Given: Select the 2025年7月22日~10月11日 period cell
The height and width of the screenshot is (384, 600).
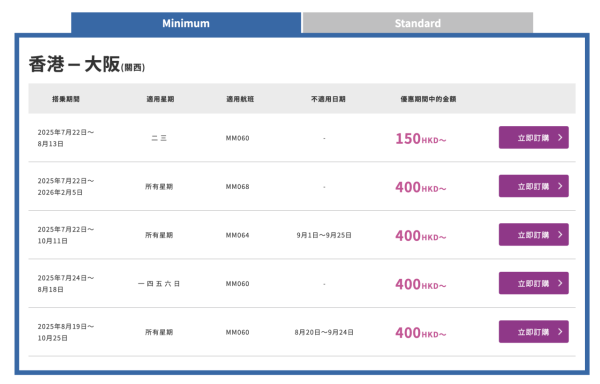Looking at the screenshot, I should [x=66, y=235].
